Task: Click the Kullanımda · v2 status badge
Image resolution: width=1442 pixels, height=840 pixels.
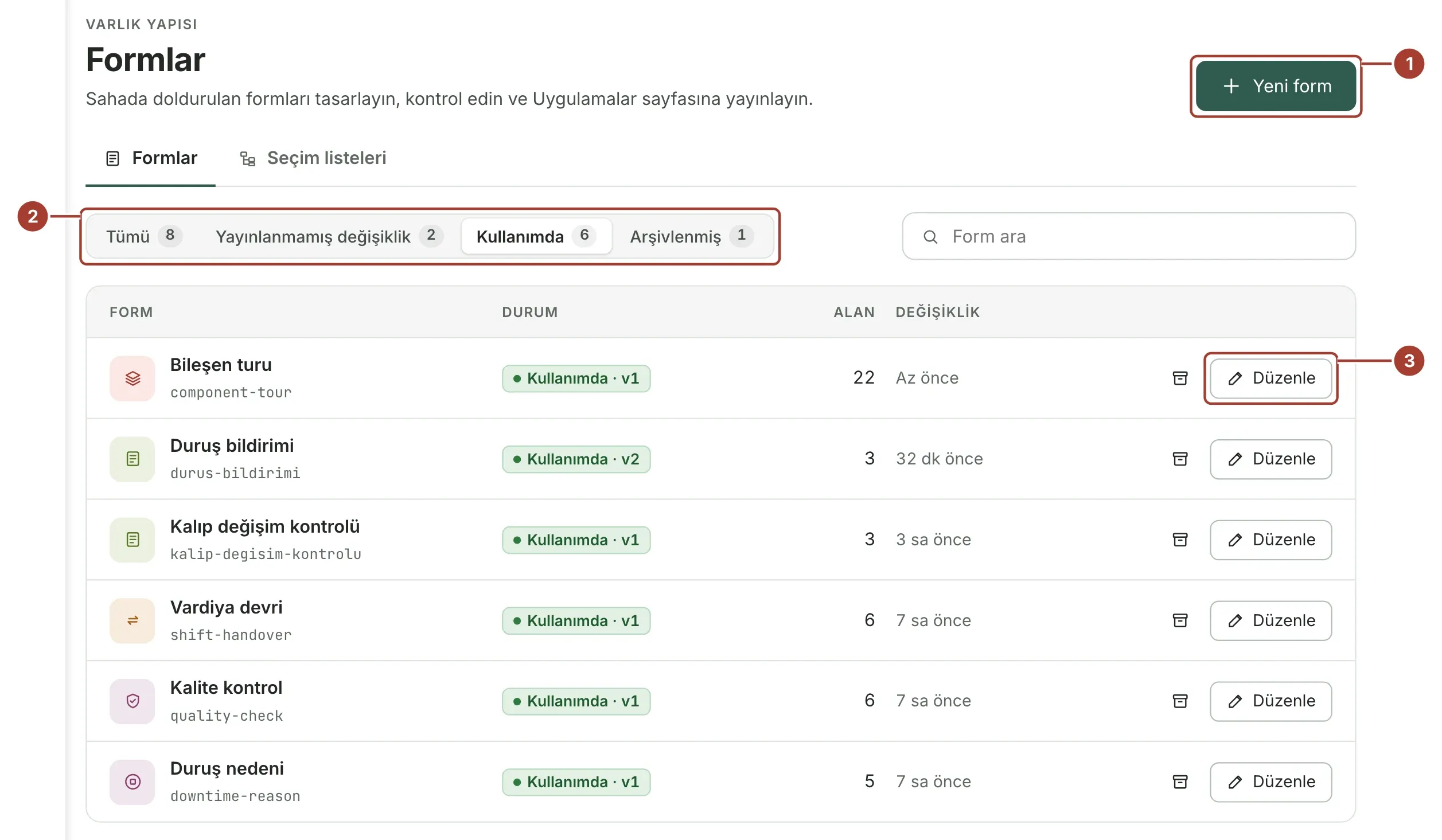Action: click(576, 459)
